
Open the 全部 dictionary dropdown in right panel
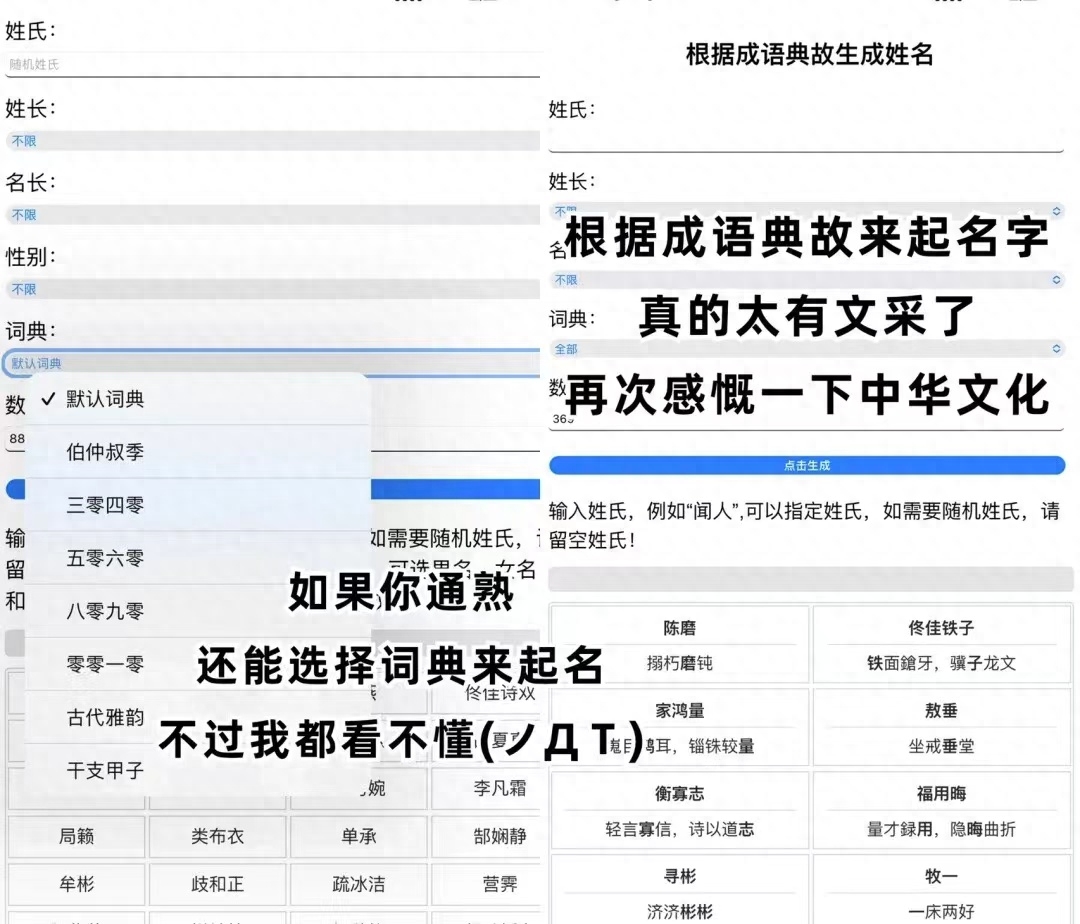[806, 349]
